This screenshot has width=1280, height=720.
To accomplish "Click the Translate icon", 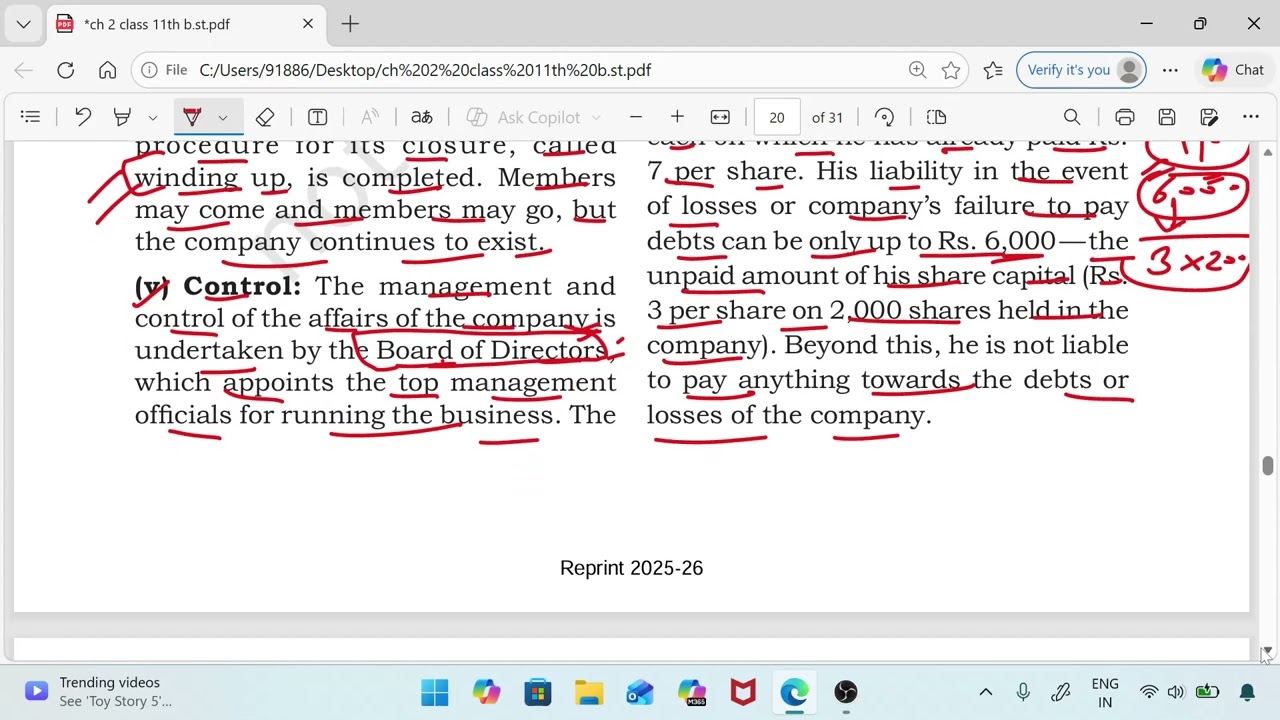I will click(x=422, y=117).
